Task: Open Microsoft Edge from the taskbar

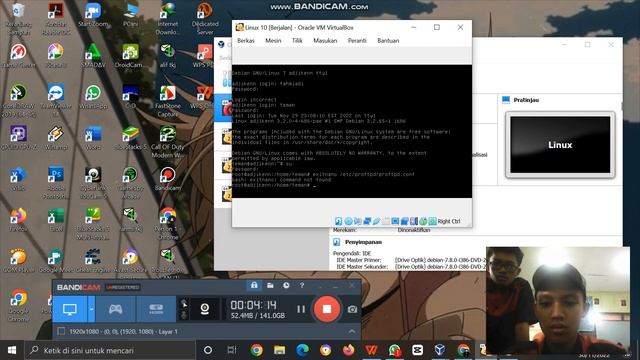Action: (302, 350)
